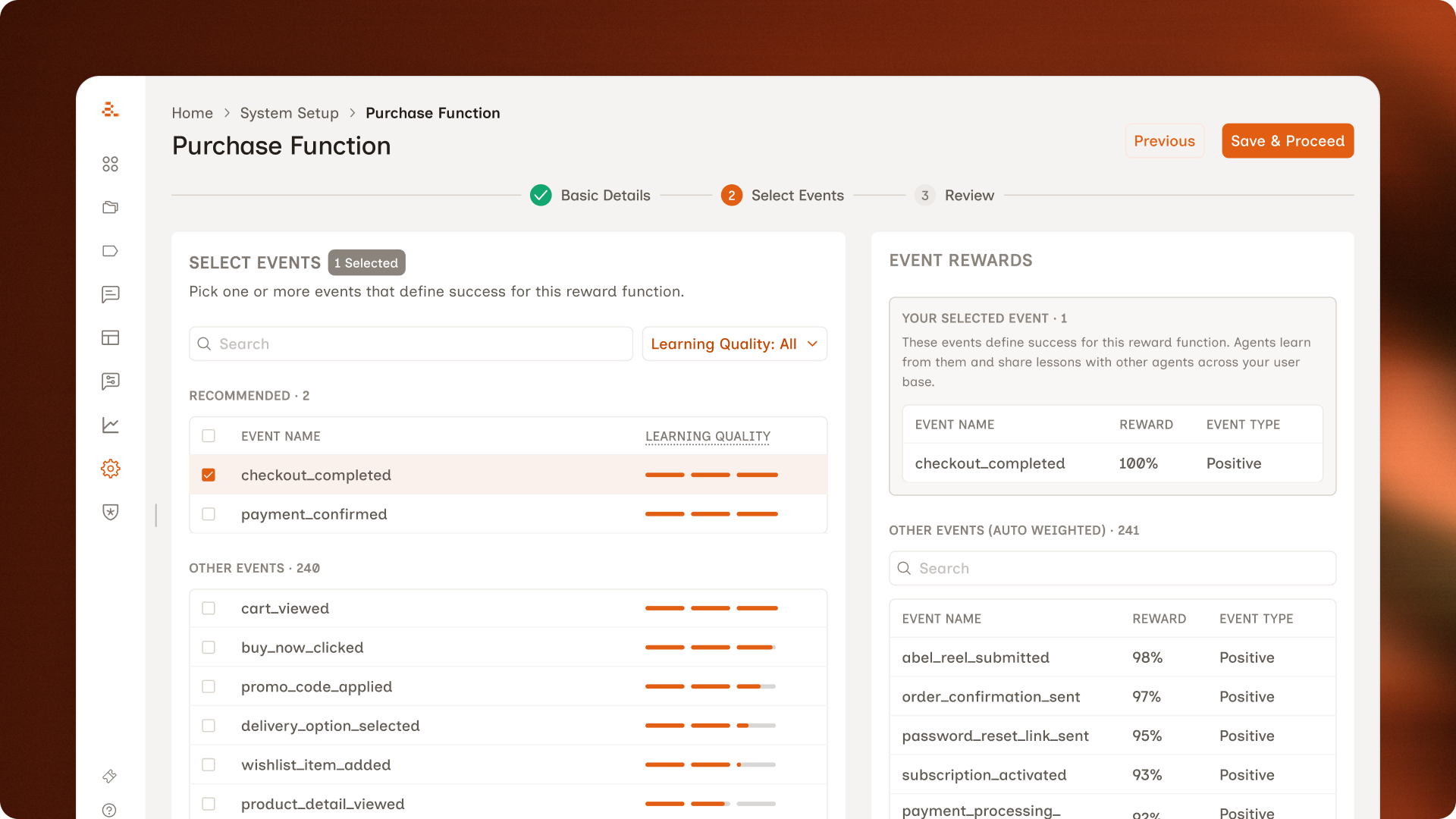Viewport: 1456px width, 819px height.
Task: Click the 98% reward value
Action: [1147, 657]
